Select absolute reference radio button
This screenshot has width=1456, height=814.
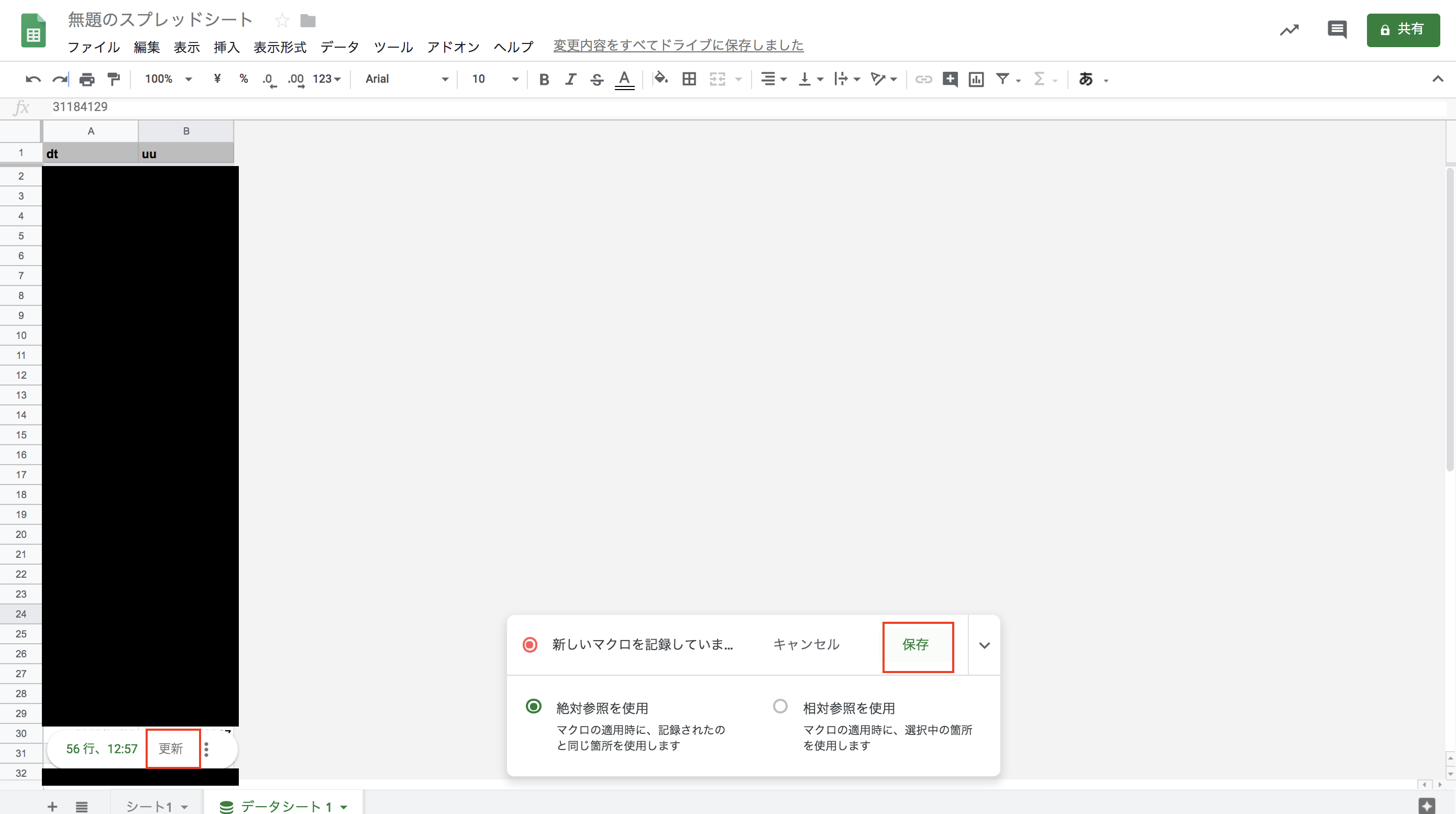tap(533, 706)
